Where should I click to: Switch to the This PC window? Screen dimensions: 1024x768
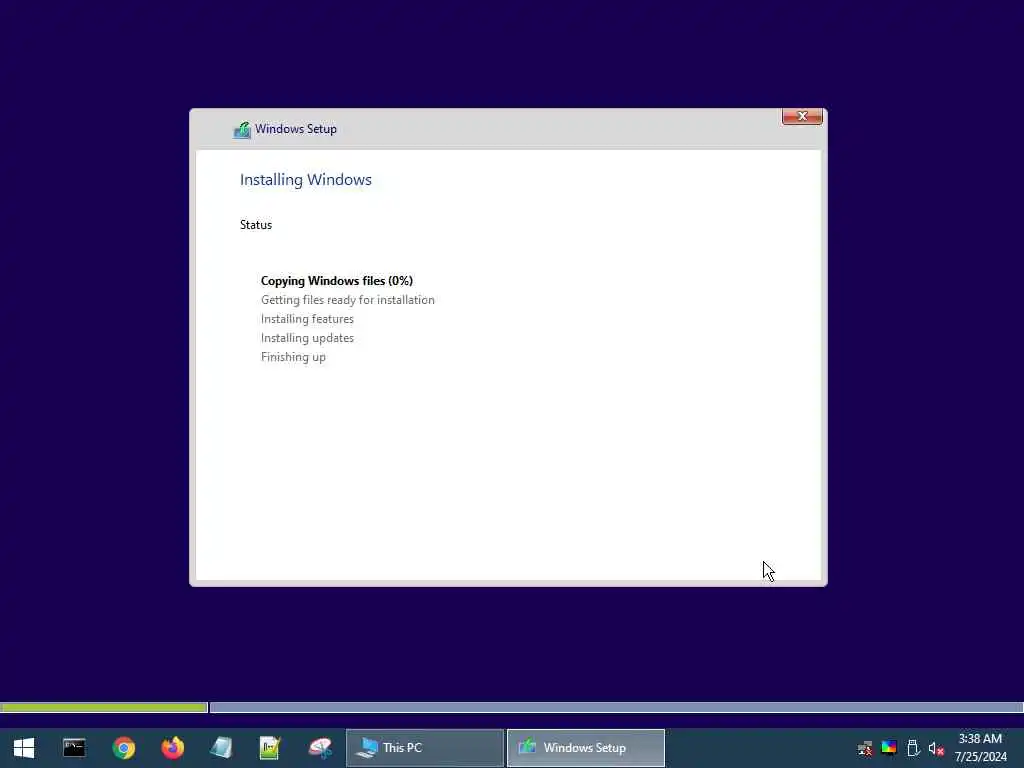pos(425,748)
